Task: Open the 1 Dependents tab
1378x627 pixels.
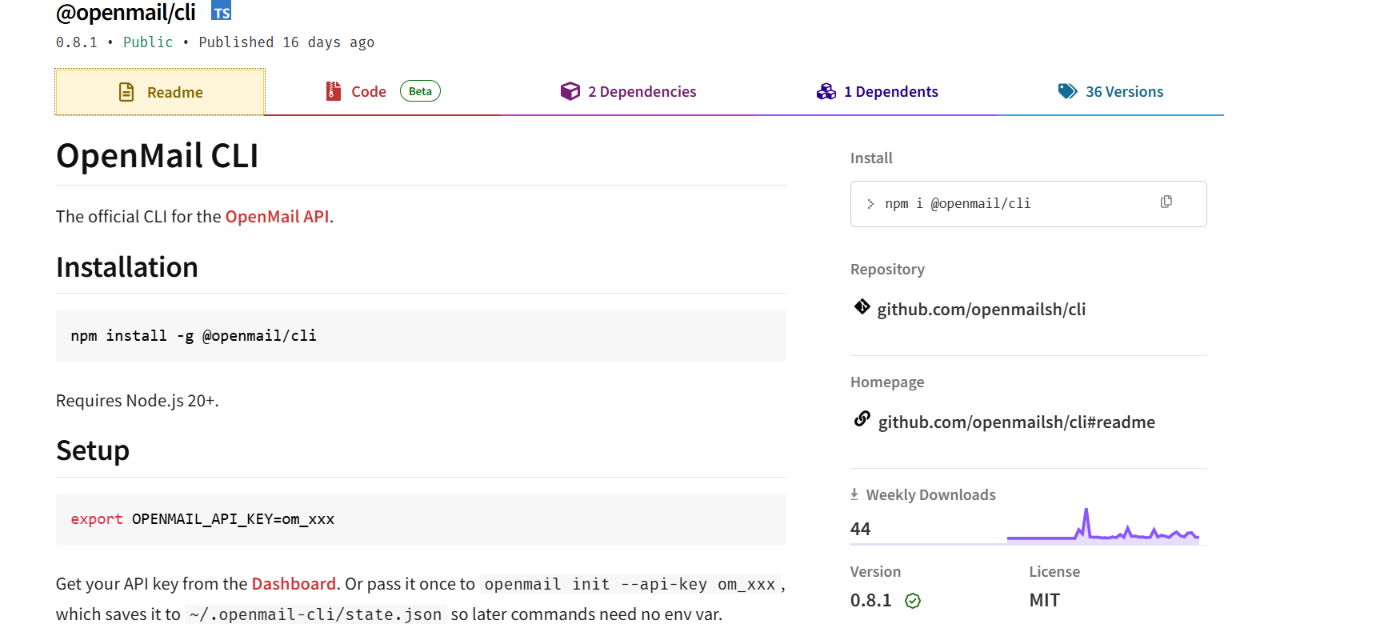Action: click(877, 91)
